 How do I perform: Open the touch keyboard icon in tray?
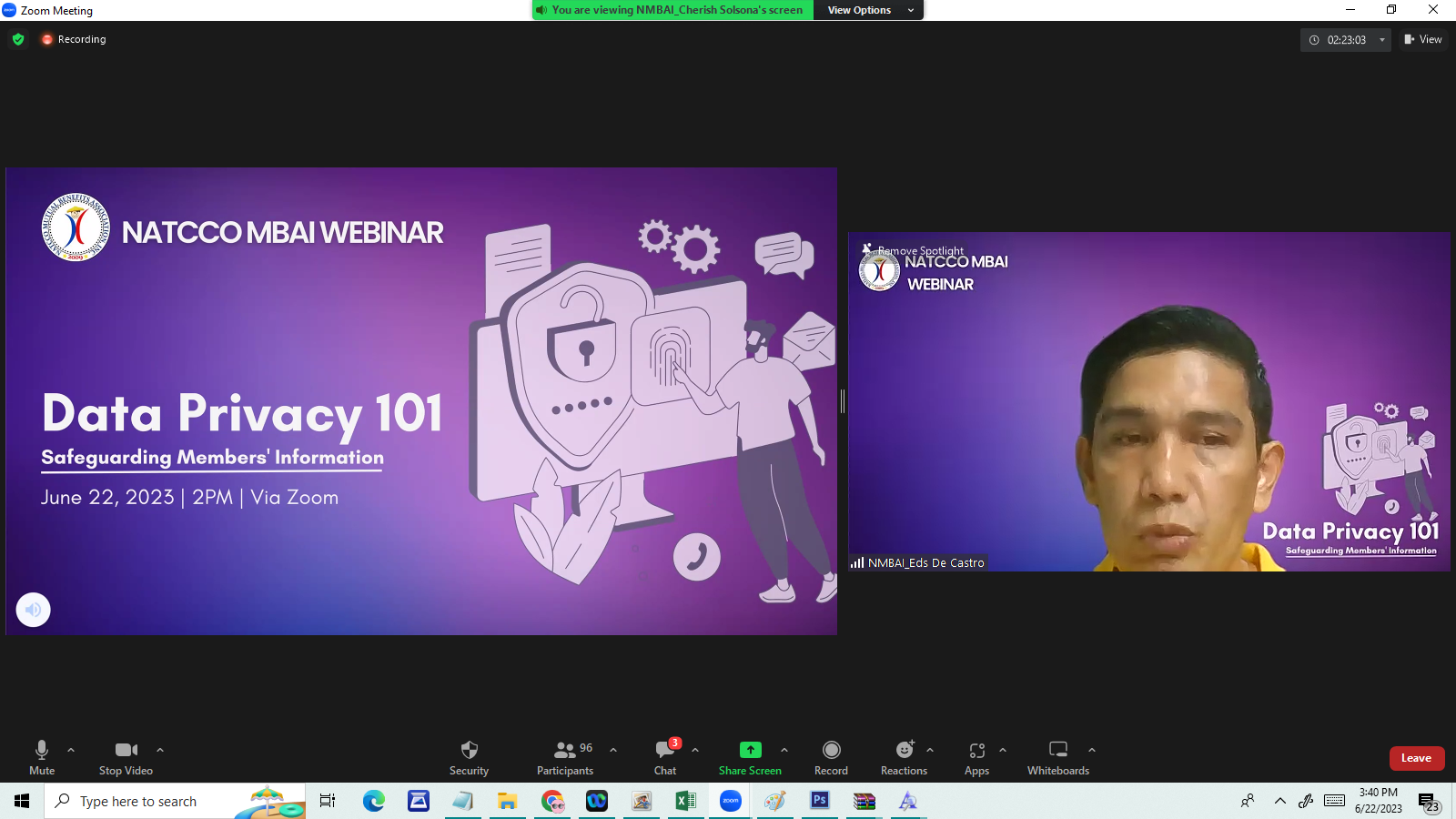coord(1335,801)
